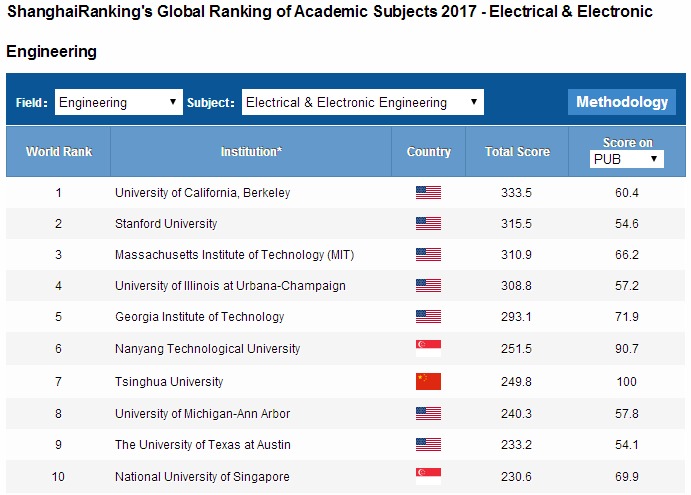Image resolution: width=691 pixels, height=495 pixels.
Task: Visit Tsinghua University's page
Action: tap(169, 381)
